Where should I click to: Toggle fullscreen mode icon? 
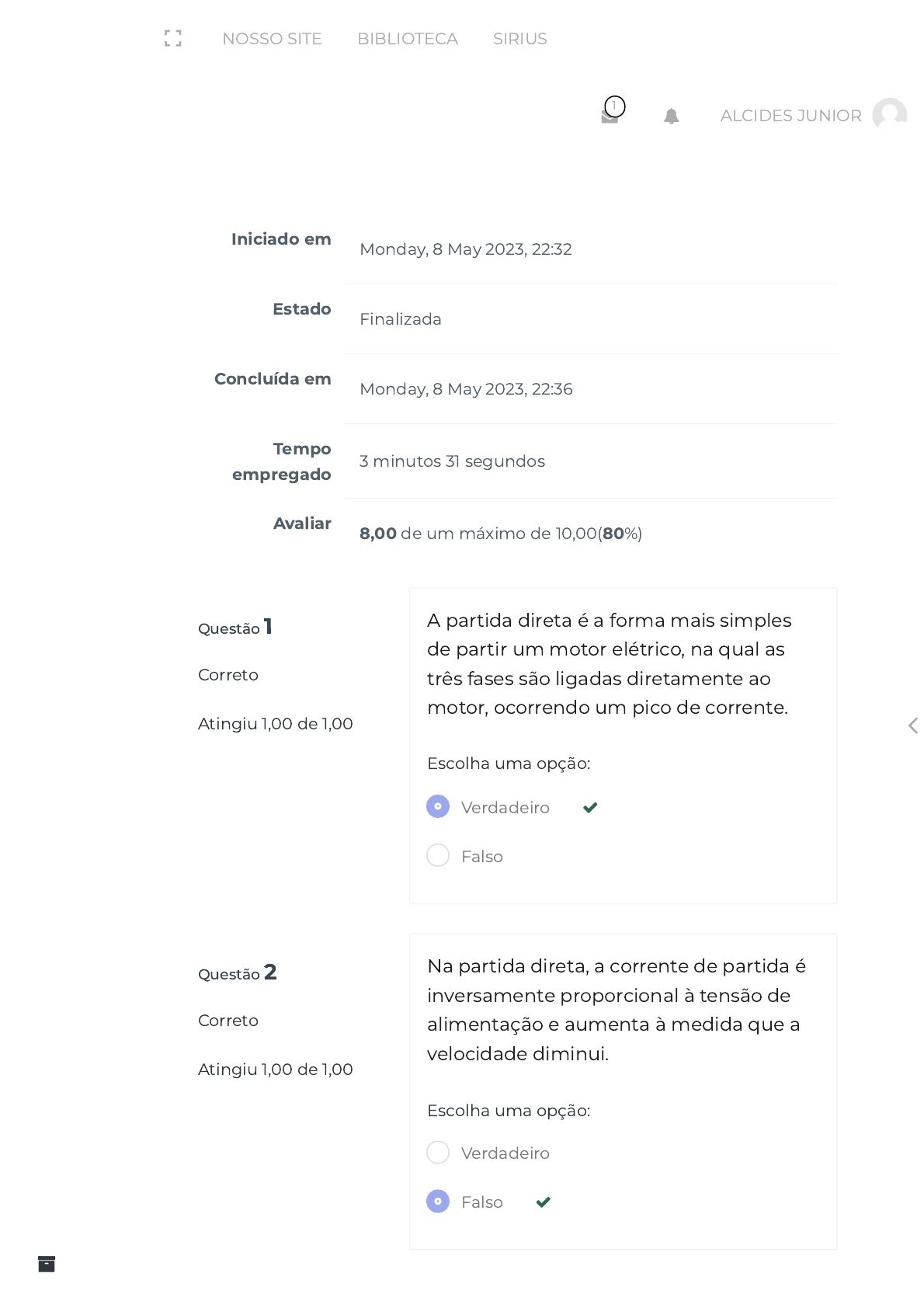click(173, 38)
